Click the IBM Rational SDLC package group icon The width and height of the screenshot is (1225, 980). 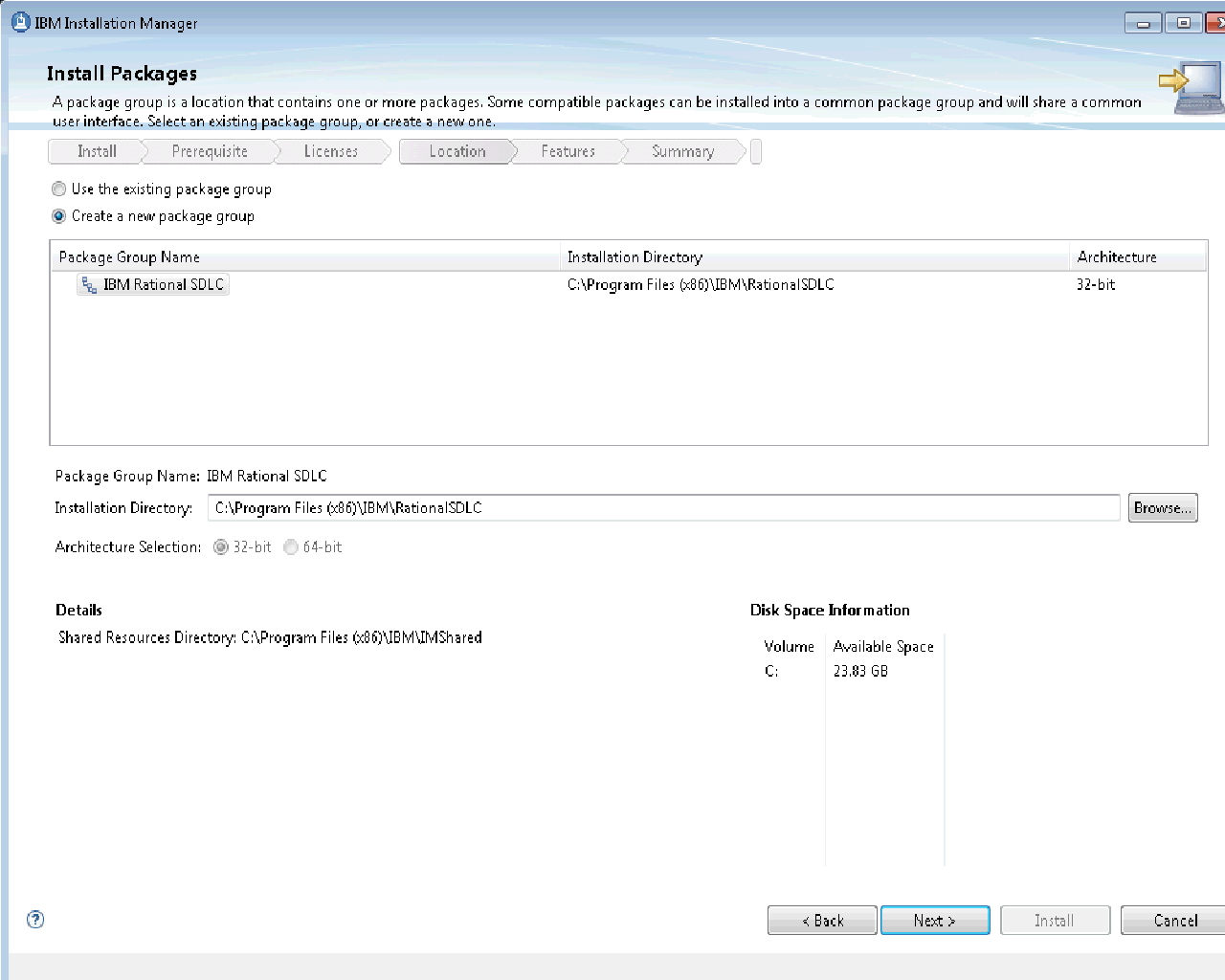pyautogui.click(x=89, y=285)
